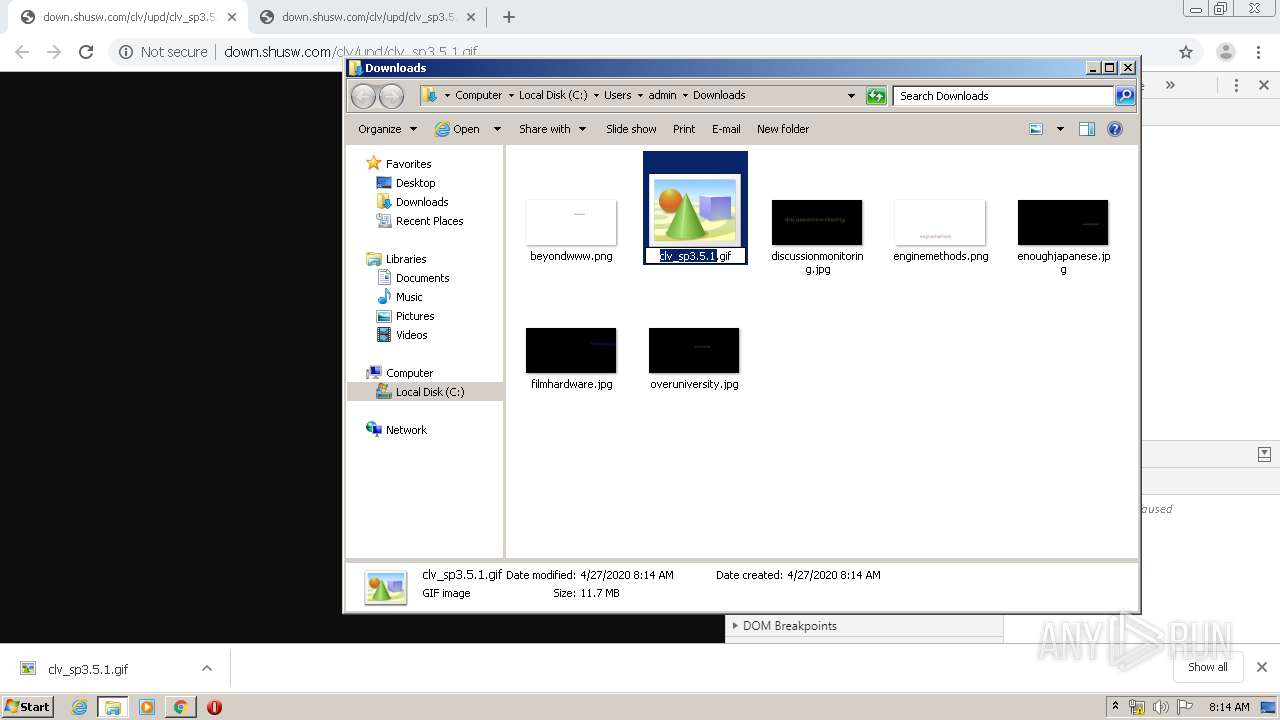Click Chrome icon in taskbar

tap(180, 707)
